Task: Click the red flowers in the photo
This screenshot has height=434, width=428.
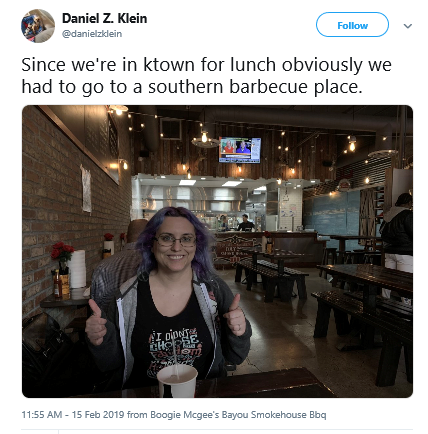Action: tap(62, 251)
